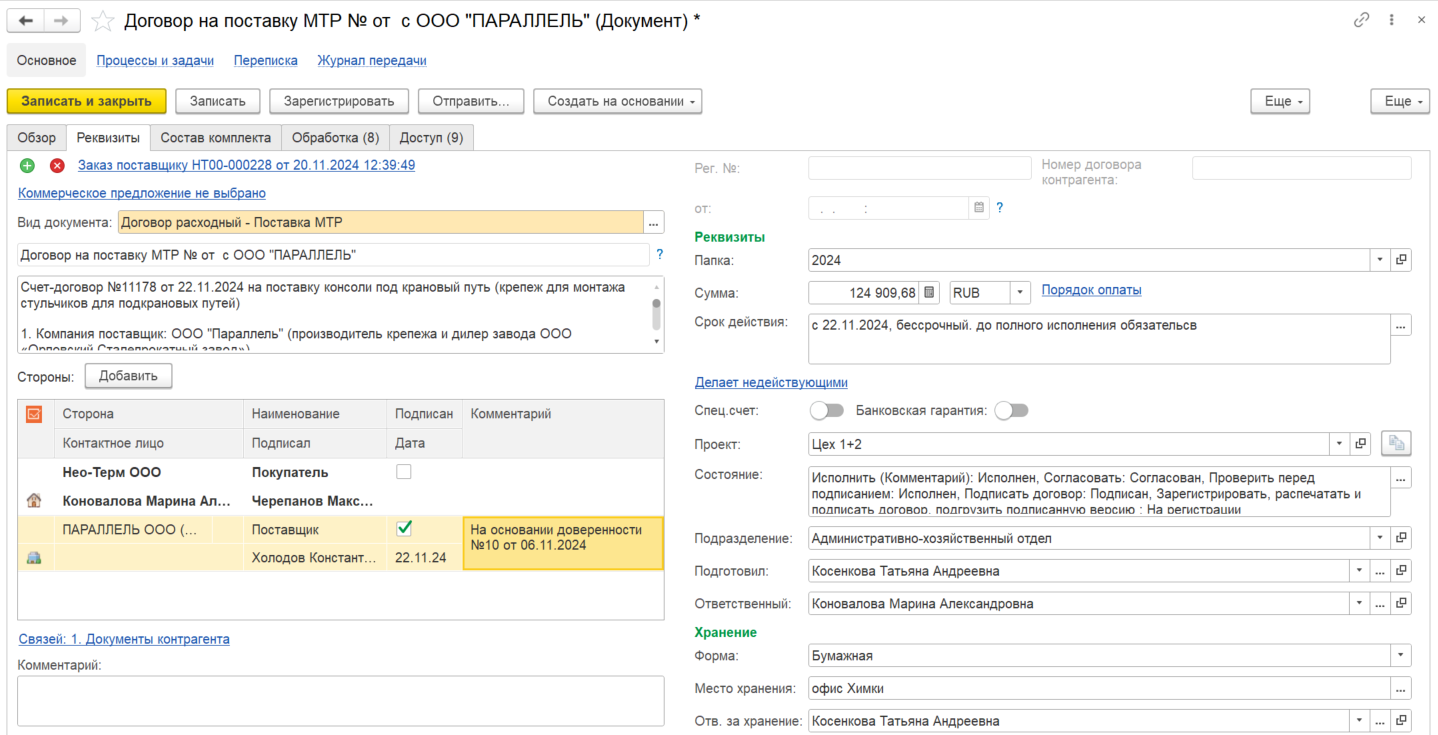Open the Ответственный value with its open icon

pyautogui.click(x=1401, y=603)
